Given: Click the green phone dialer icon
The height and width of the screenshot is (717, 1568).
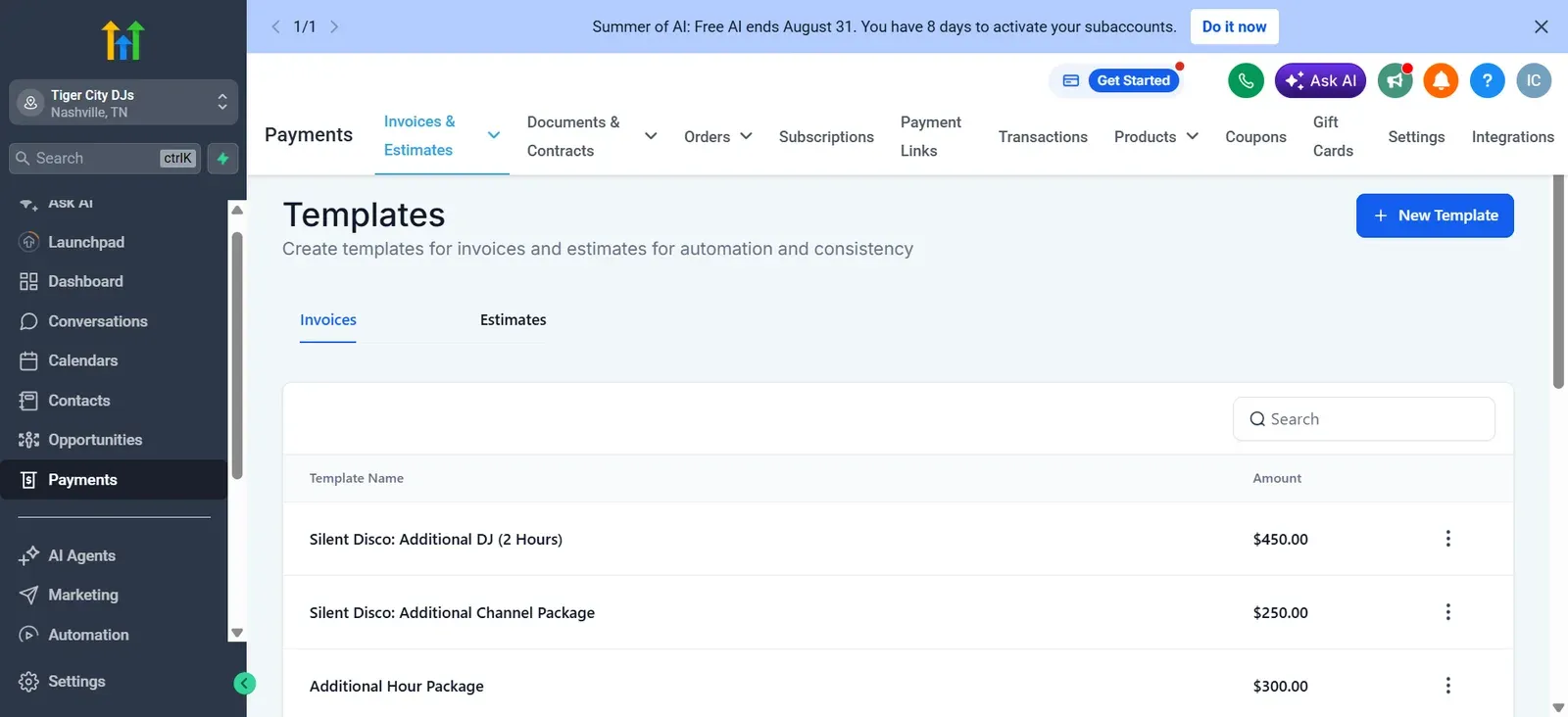Looking at the screenshot, I should tap(1246, 80).
